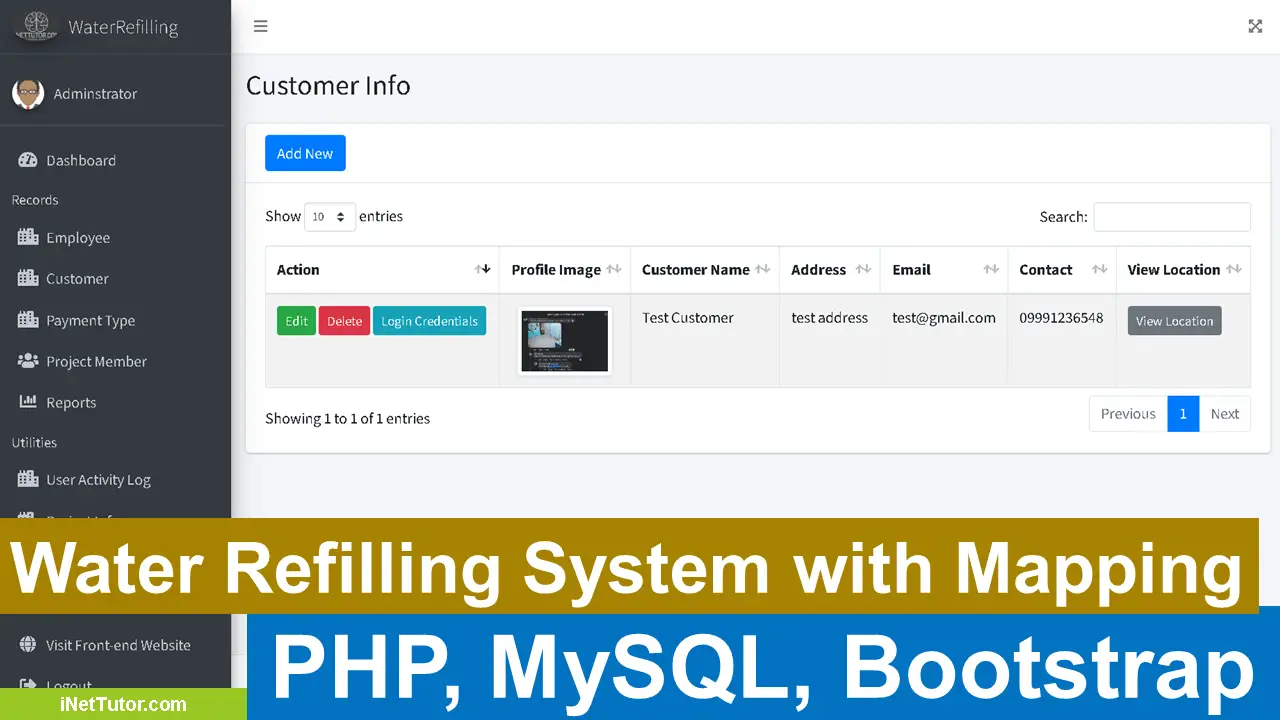
Task: Sort by Email column arrows
Action: click(x=991, y=269)
